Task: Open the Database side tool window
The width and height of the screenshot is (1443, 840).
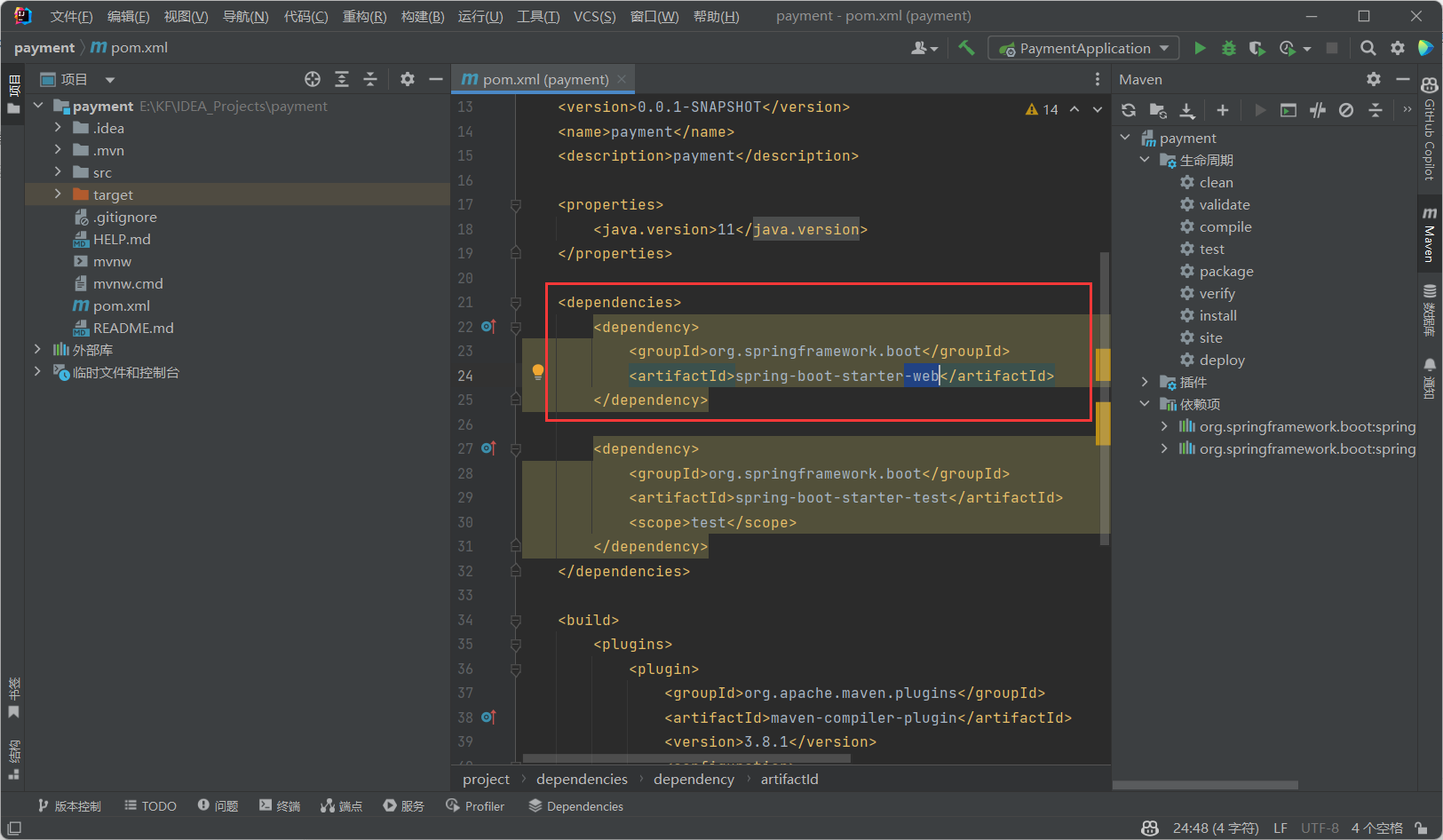Action: tap(1429, 311)
